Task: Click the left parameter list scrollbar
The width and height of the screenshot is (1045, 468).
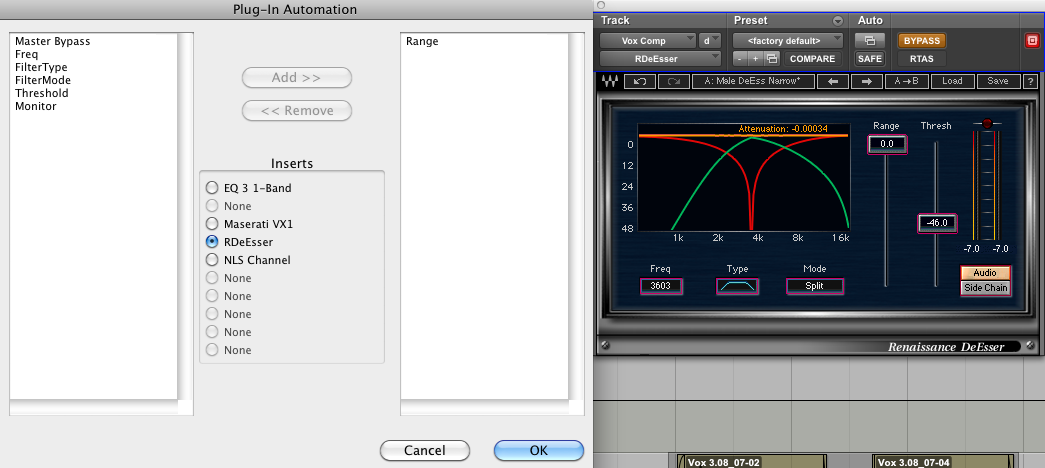Action: pyautogui.click(x=185, y=216)
